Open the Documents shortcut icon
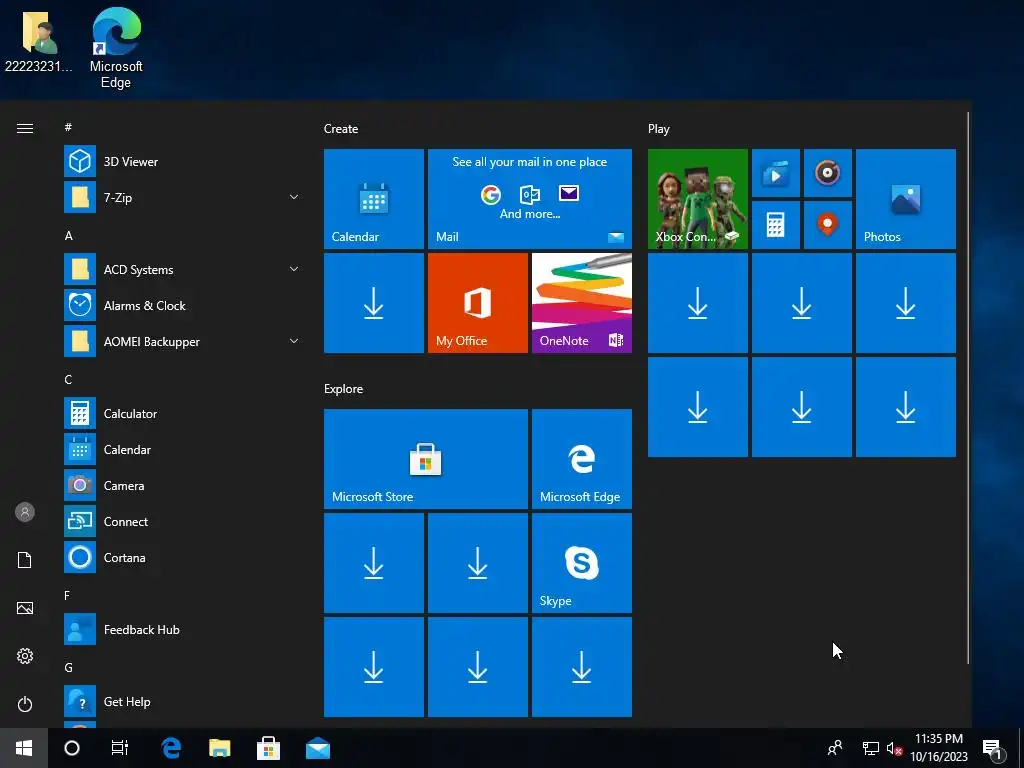 point(25,560)
